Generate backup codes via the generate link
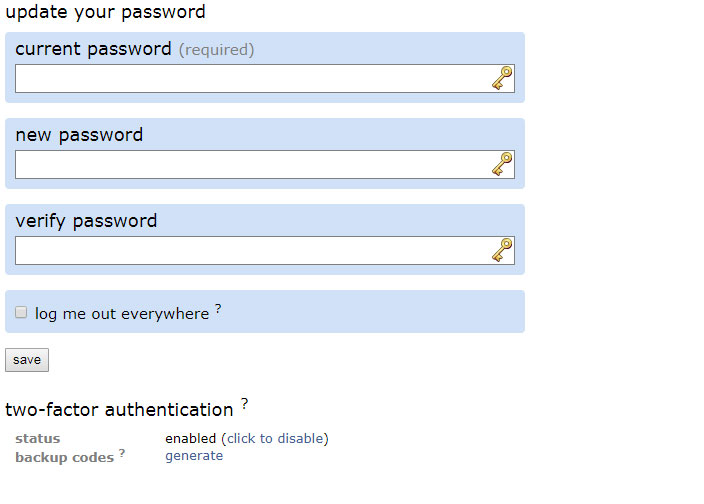This screenshot has height=504, width=704. 194,456
